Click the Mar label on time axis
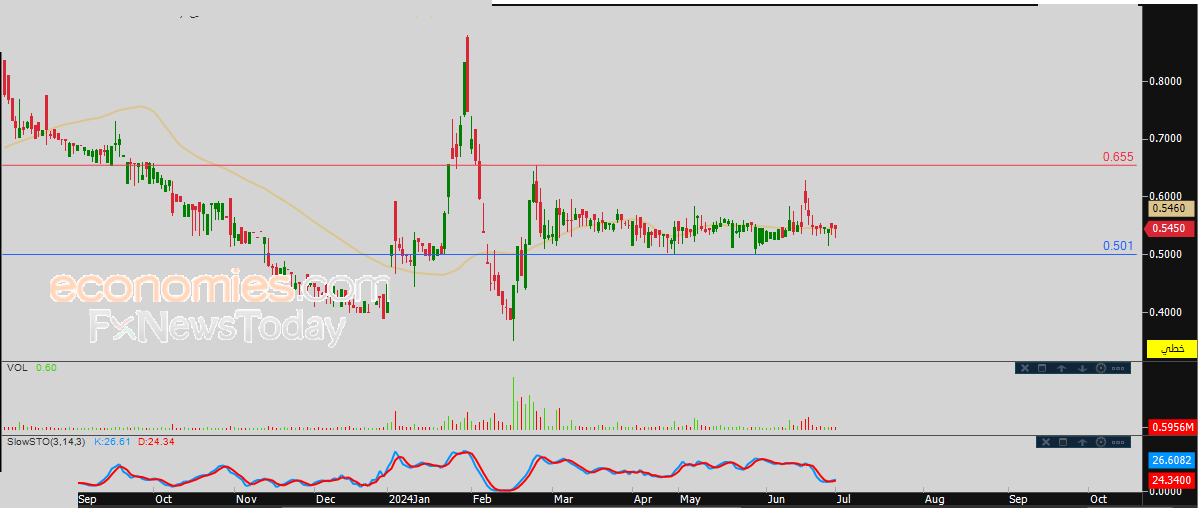Image resolution: width=1198 pixels, height=508 pixels. (x=563, y=499)
